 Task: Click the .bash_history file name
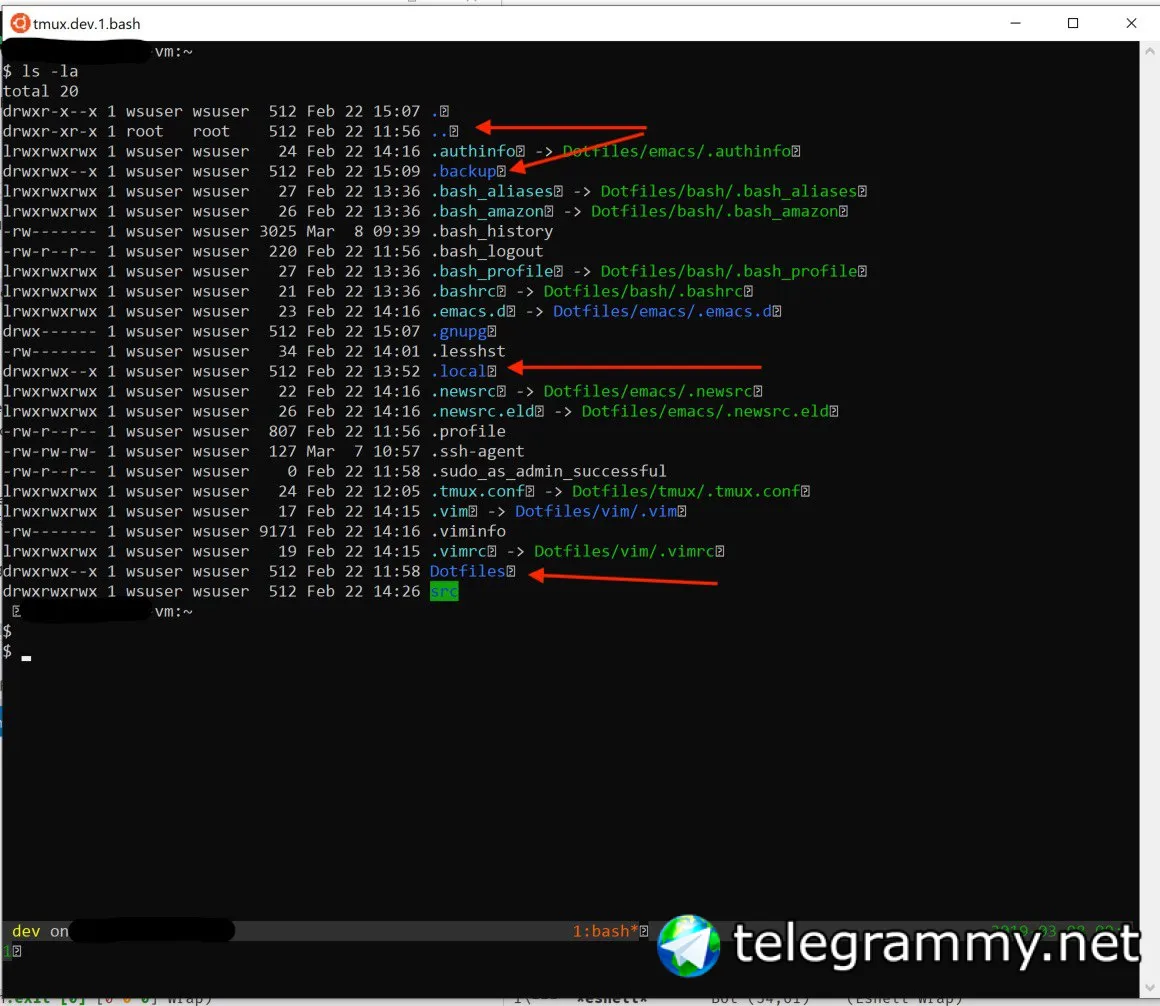(492, 231)
